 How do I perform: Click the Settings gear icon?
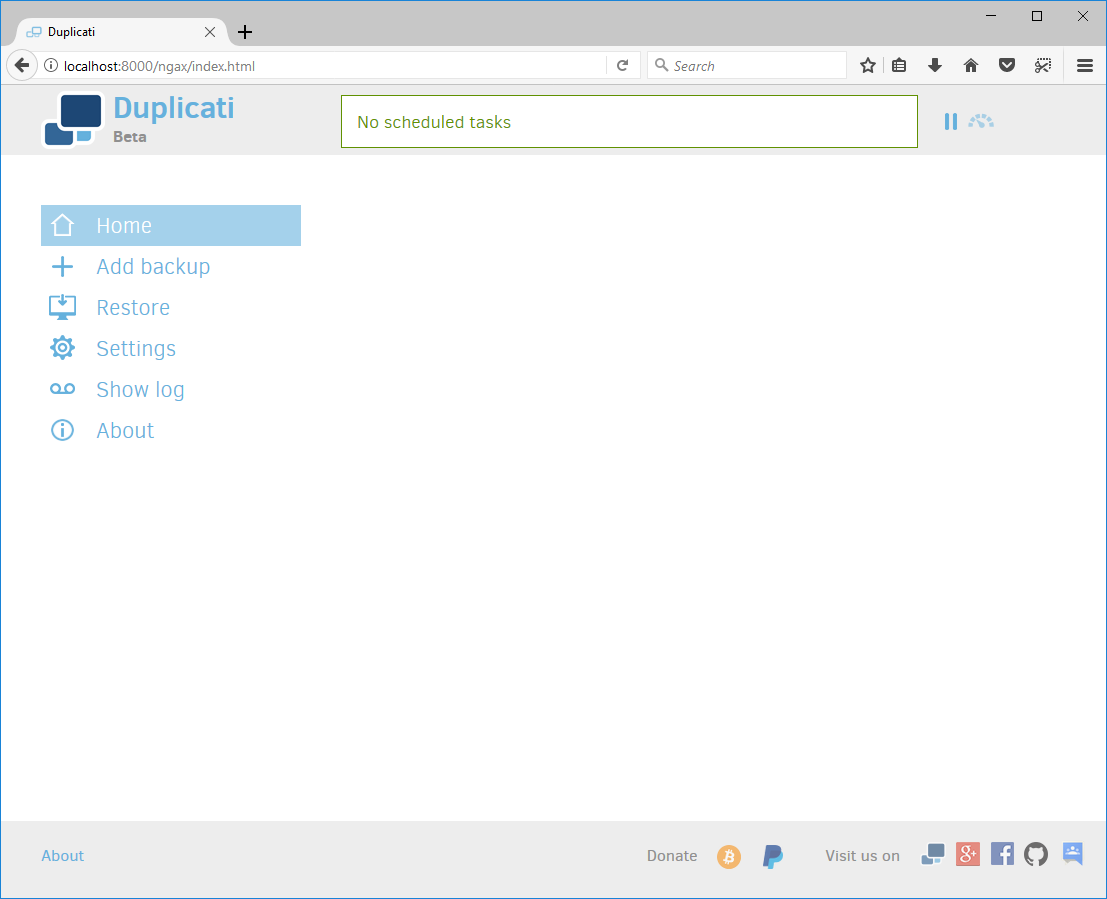coord(62,348)
